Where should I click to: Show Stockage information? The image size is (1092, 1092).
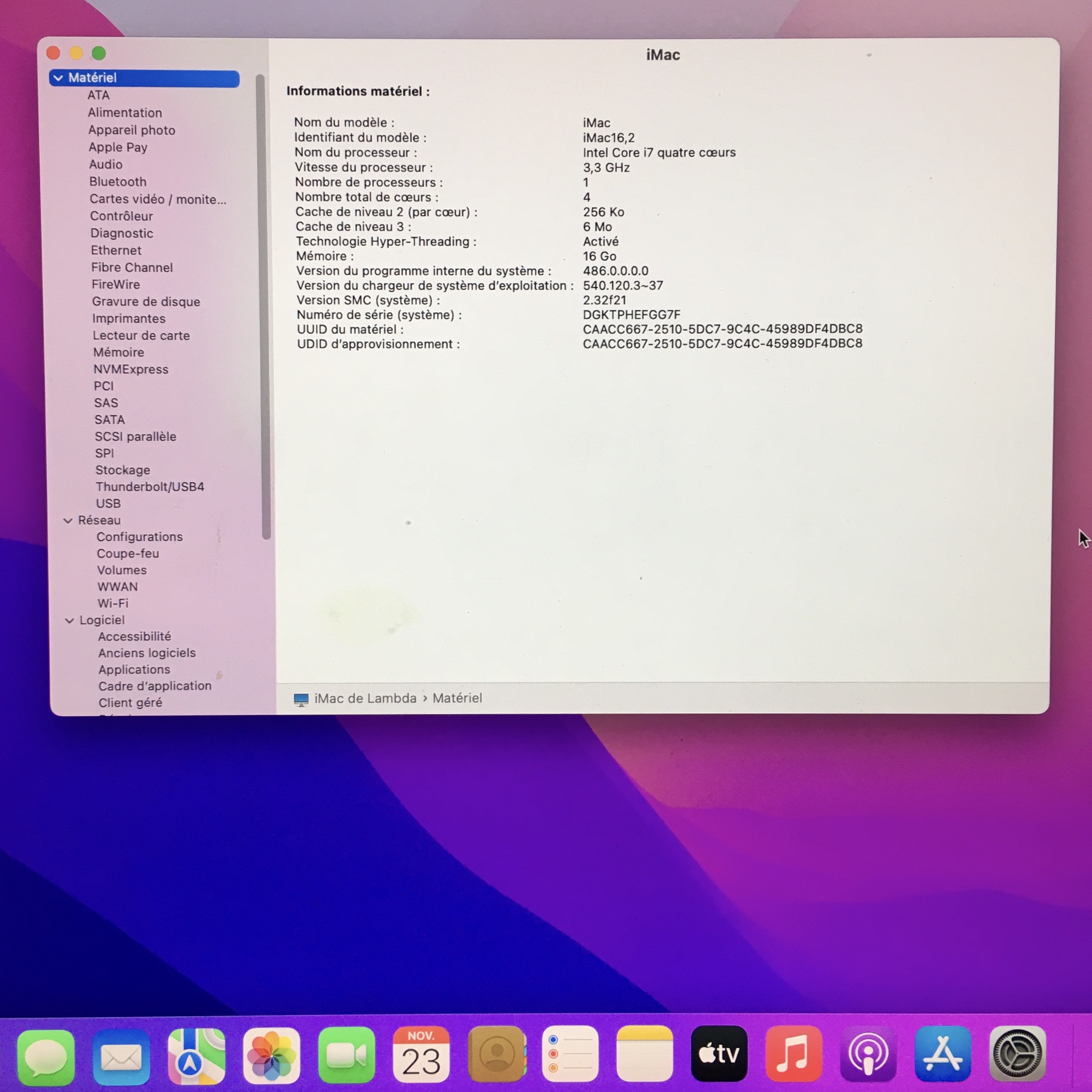coord(123,470)
